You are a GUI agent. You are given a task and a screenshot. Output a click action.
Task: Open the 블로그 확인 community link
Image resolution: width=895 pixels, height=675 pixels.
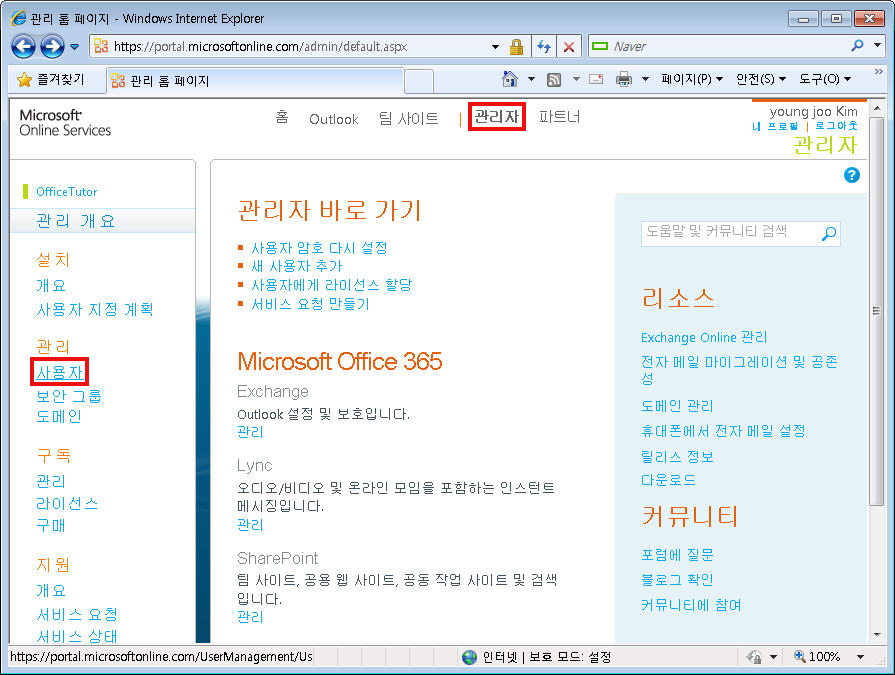click(677, 580)
